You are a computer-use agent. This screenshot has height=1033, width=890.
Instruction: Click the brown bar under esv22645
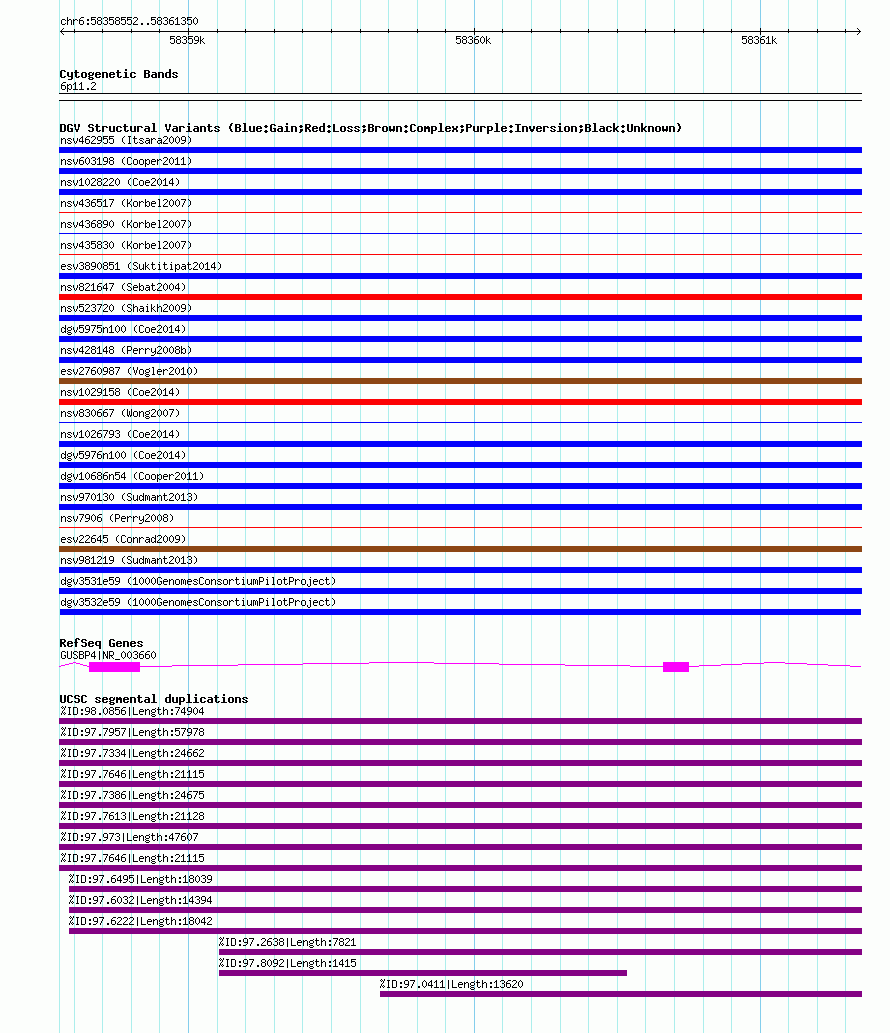click(460, 549)
